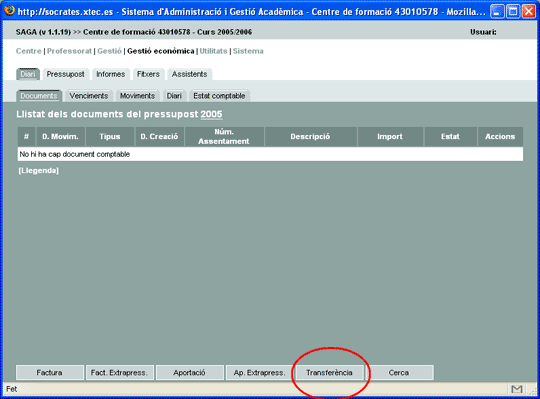Viewport: 540px width, 399px height.
Task: Select the top-level Diari tab
Action: tap(28, 74)
